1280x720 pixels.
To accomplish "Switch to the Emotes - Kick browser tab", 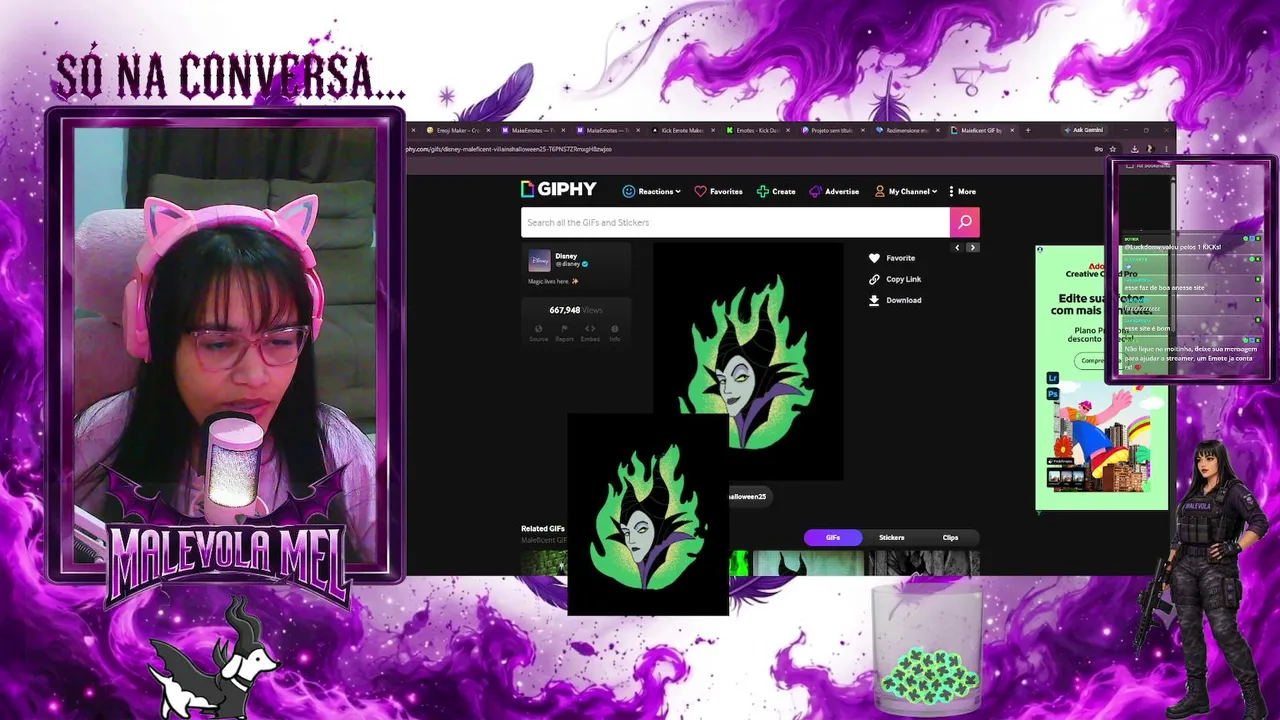I will [757, 130].
